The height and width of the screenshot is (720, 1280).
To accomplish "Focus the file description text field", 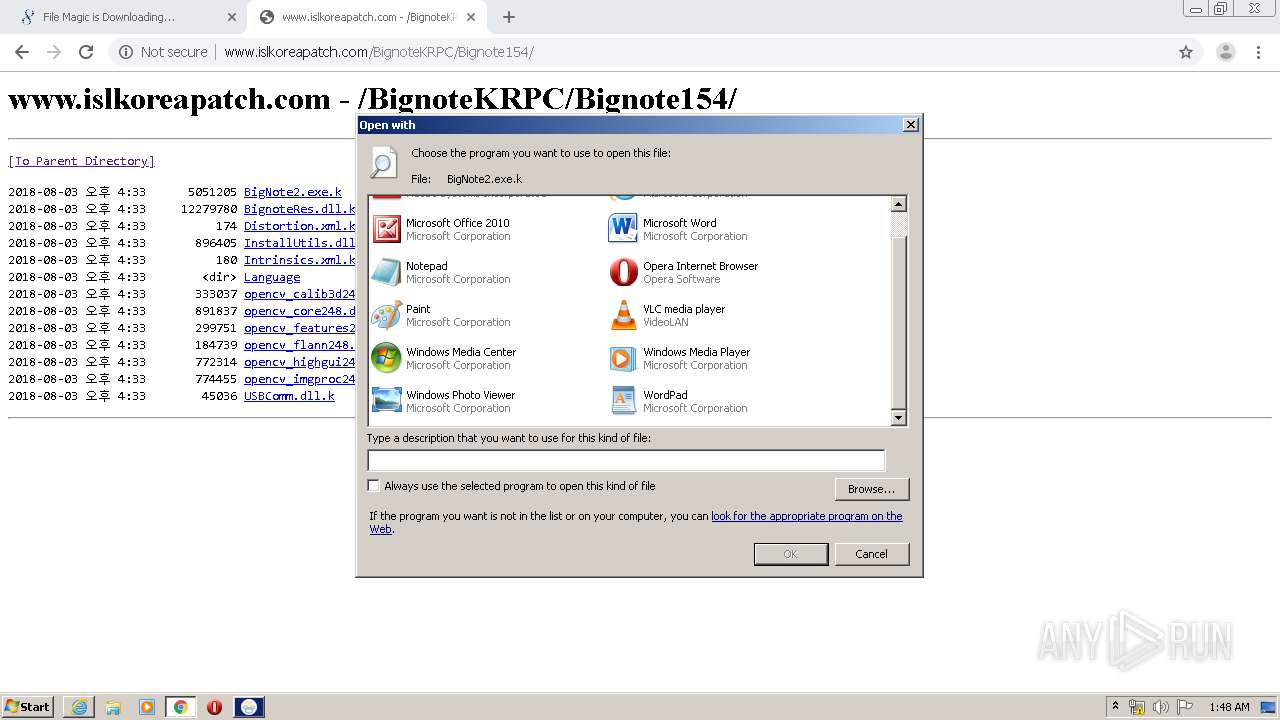I will click(626, 460).
